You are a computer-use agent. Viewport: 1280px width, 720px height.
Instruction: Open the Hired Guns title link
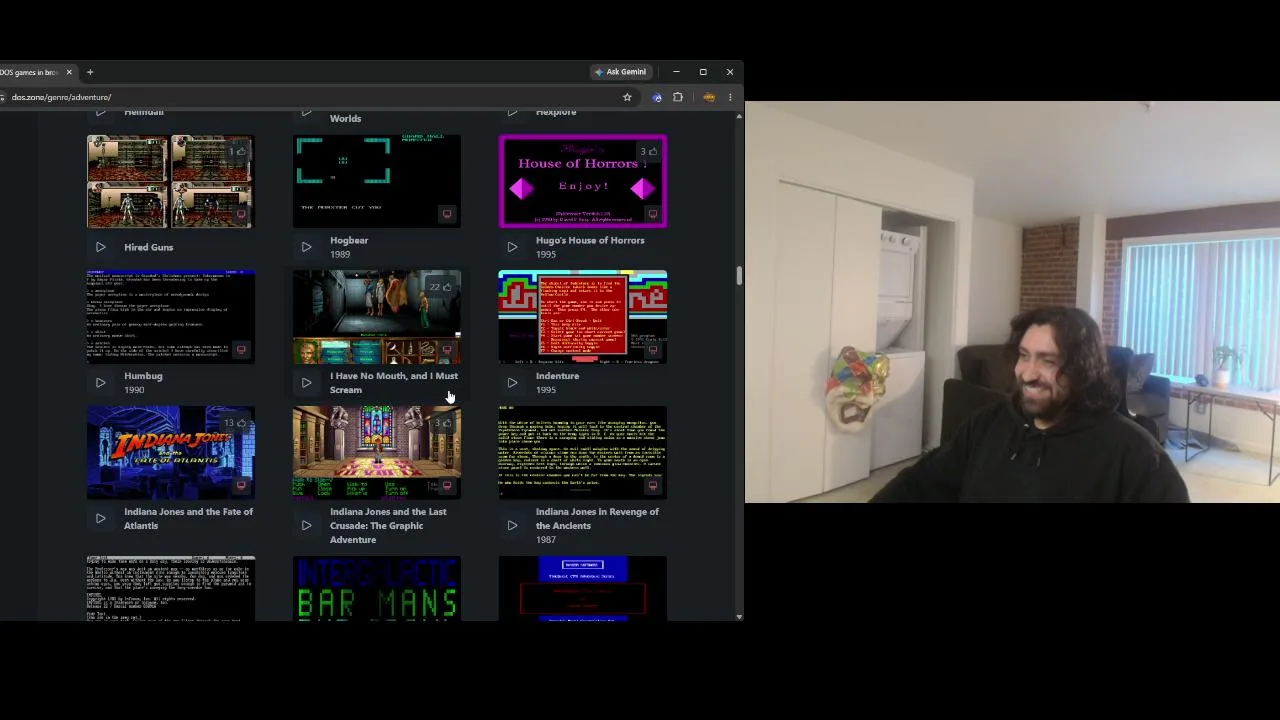149,247
